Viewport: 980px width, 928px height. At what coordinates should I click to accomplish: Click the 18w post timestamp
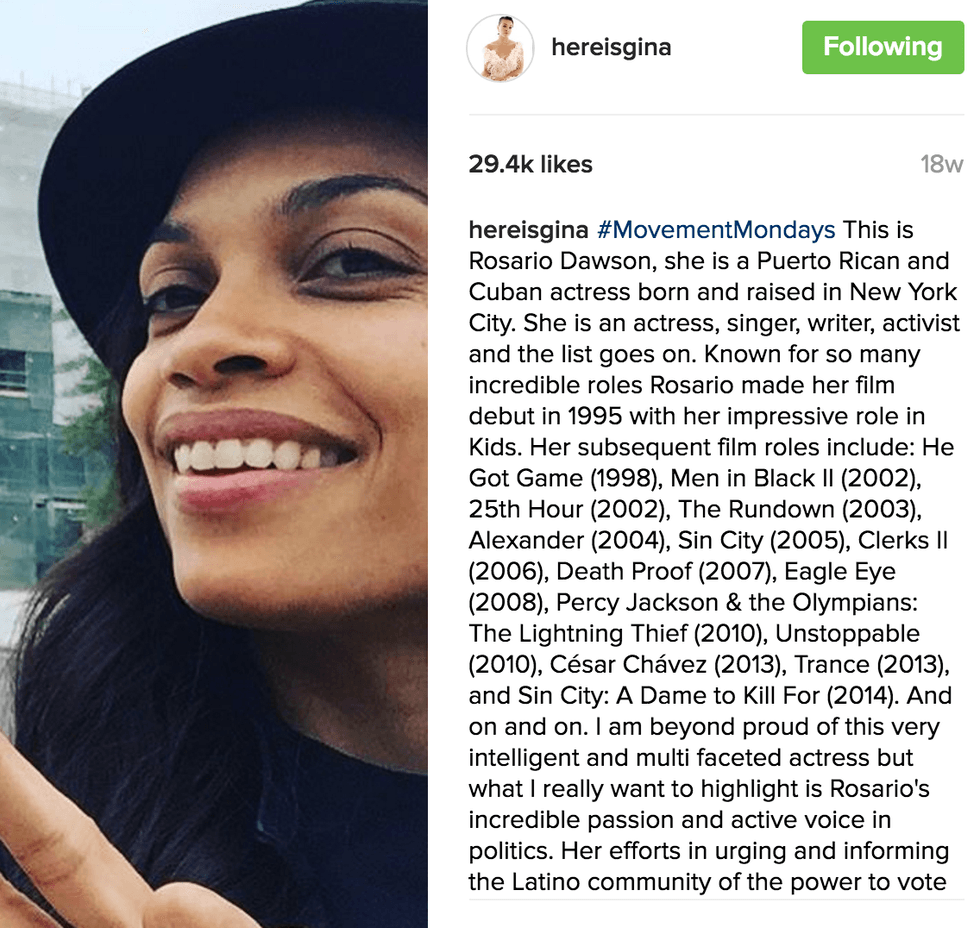coord(941,164)
